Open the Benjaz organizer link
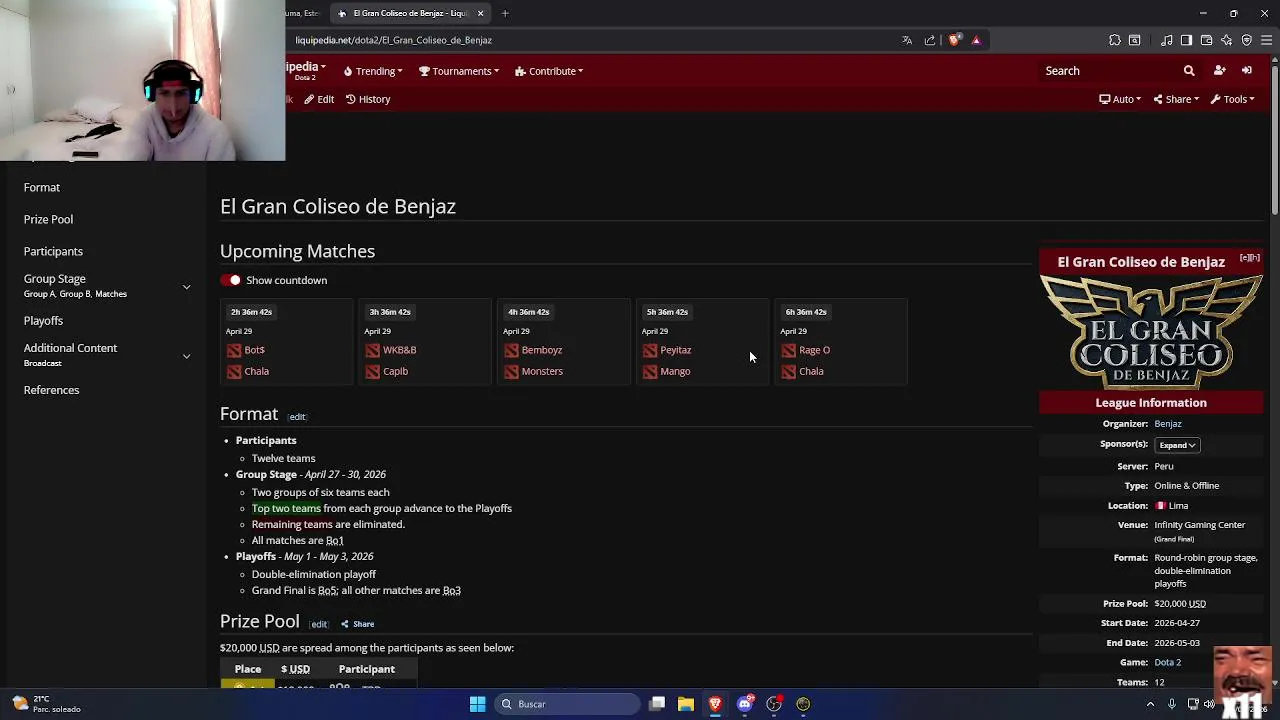 click(x=1167, y=424)
